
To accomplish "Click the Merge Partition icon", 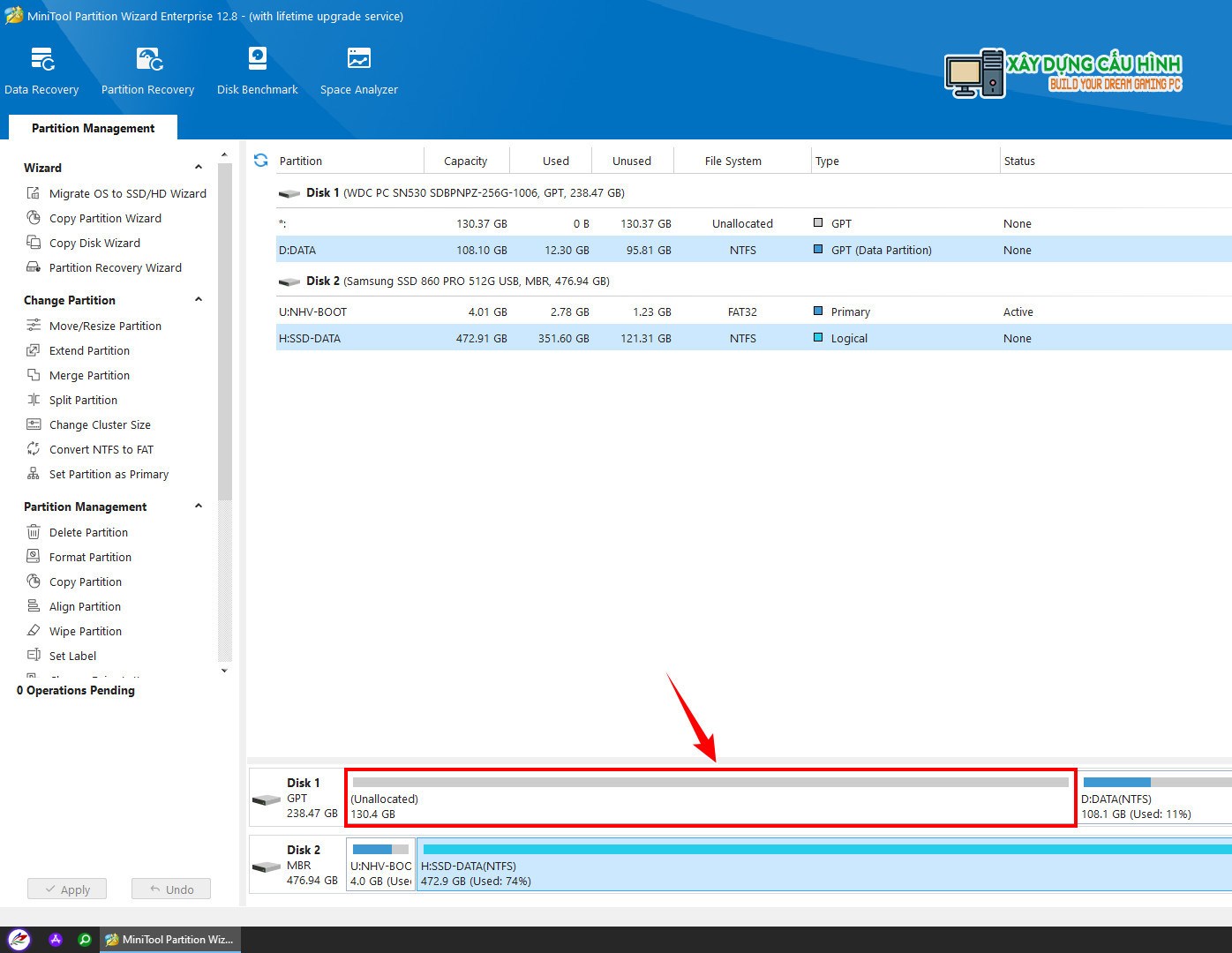I will pos(34,375).
